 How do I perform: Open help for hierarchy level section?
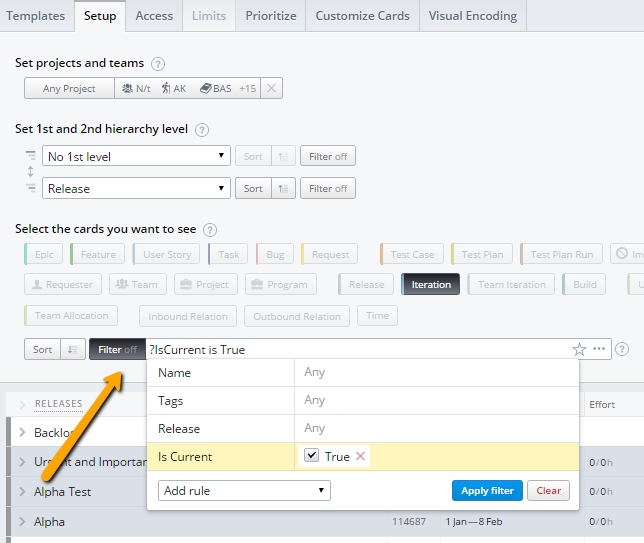202,130
